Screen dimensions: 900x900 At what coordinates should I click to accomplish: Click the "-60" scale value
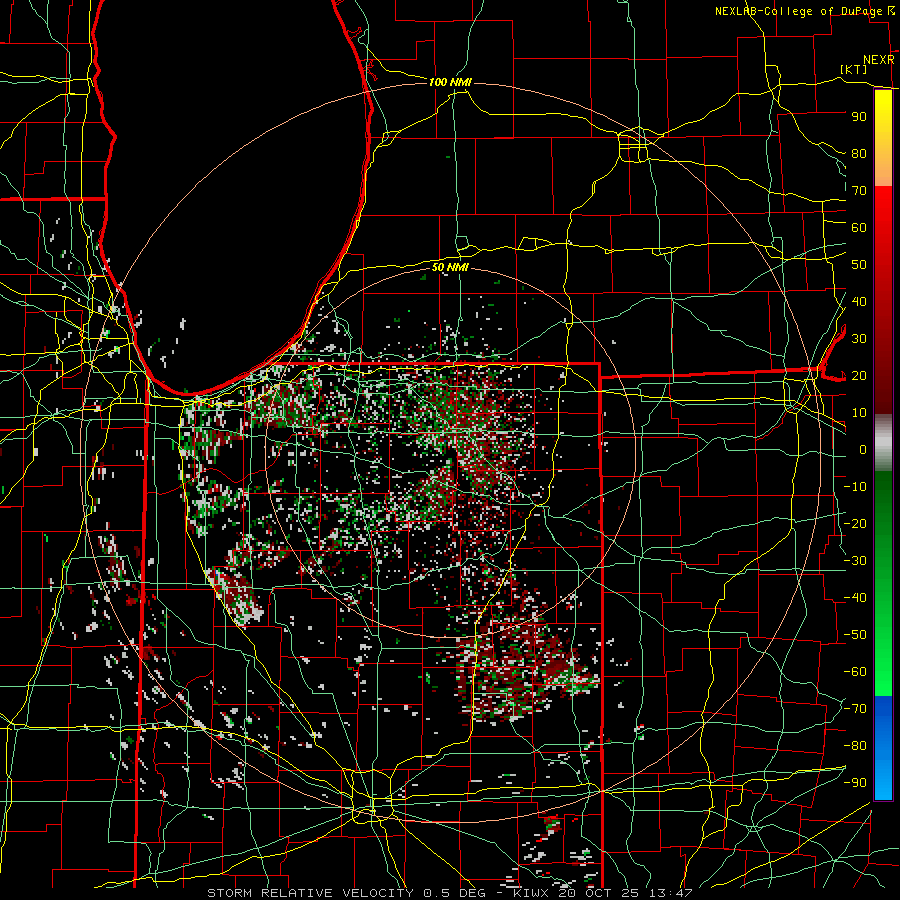(x=855, y=672)
